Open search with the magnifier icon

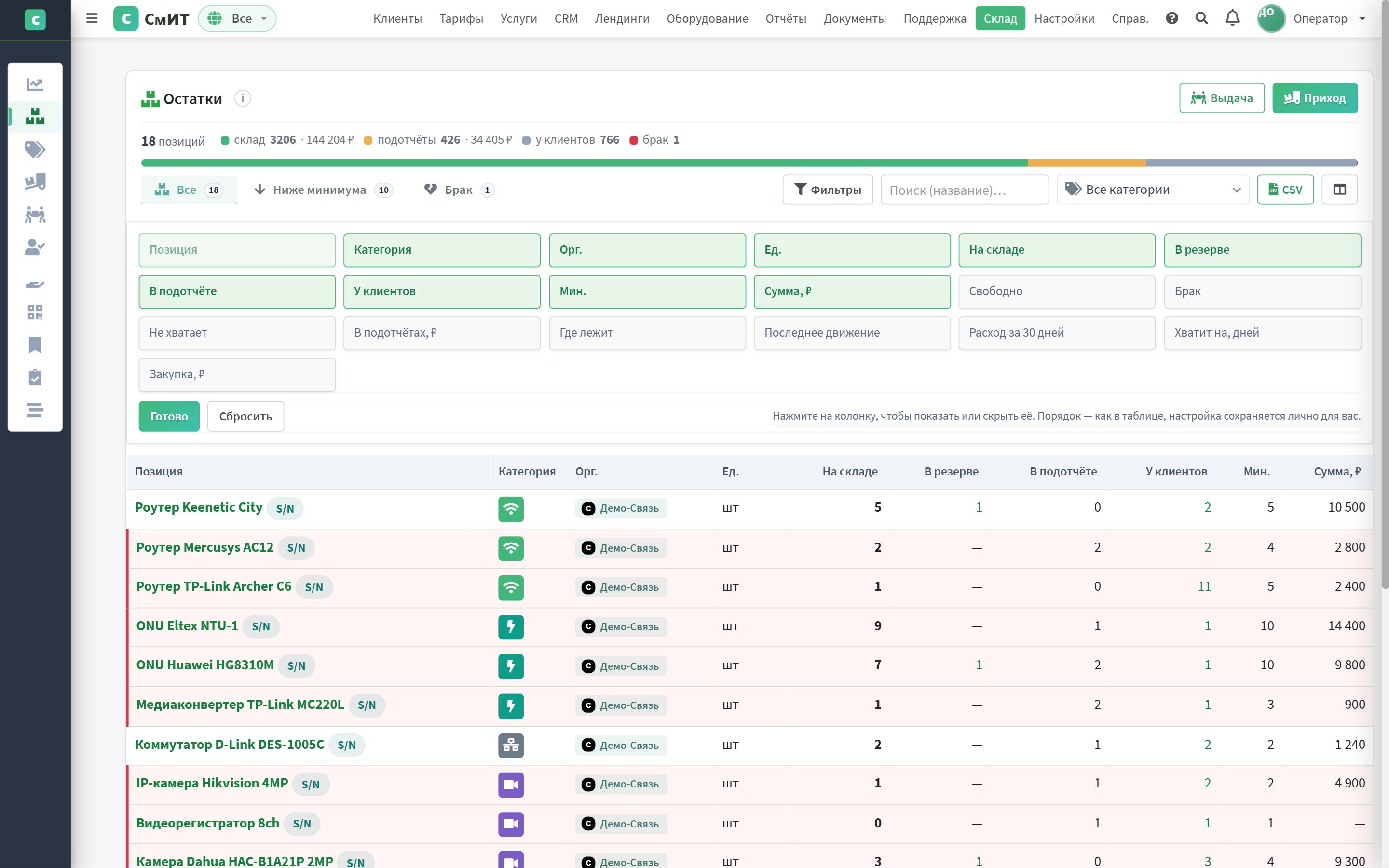coord(1201,18)
